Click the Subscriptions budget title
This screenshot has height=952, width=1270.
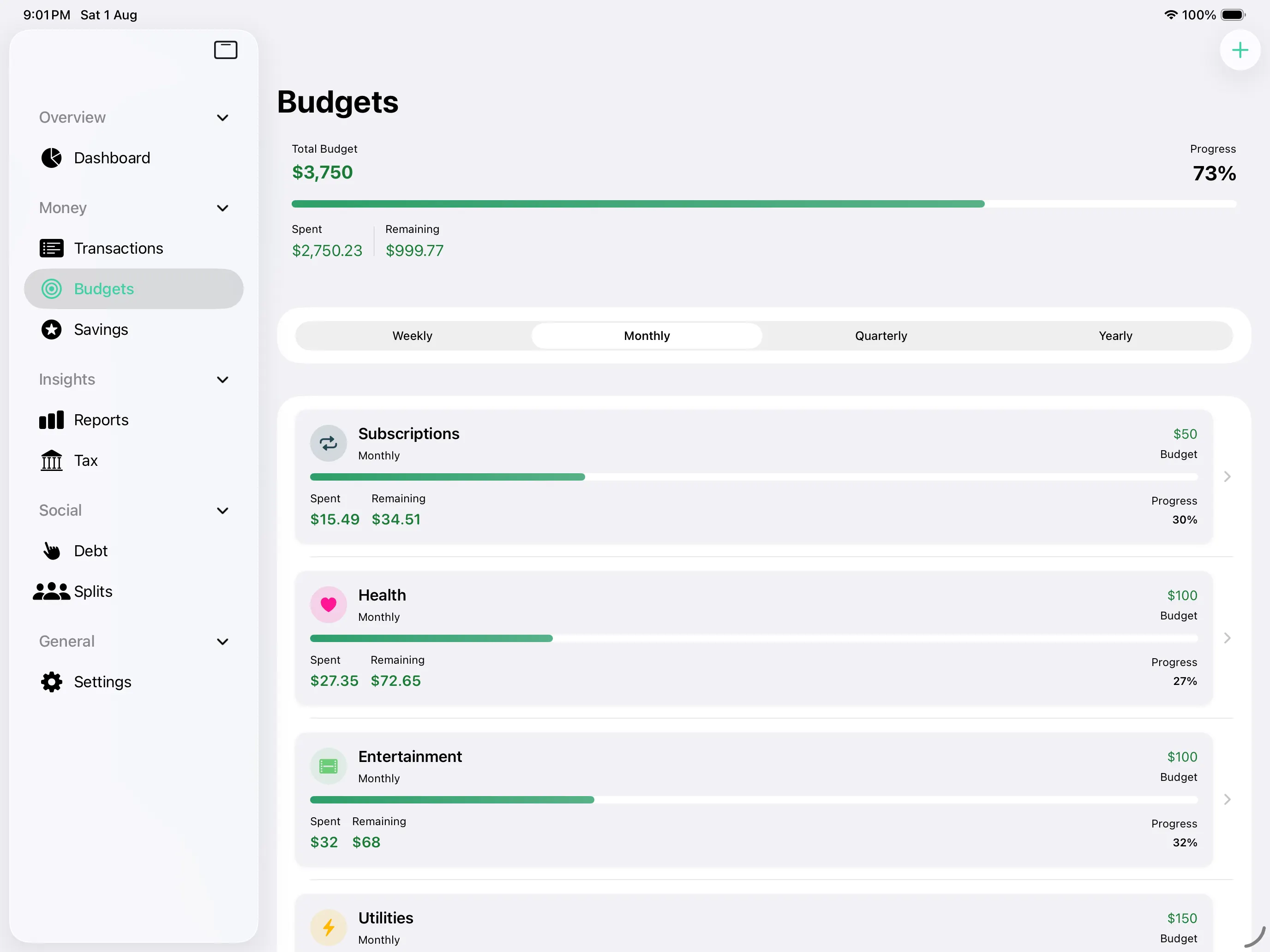pos(409,433)
